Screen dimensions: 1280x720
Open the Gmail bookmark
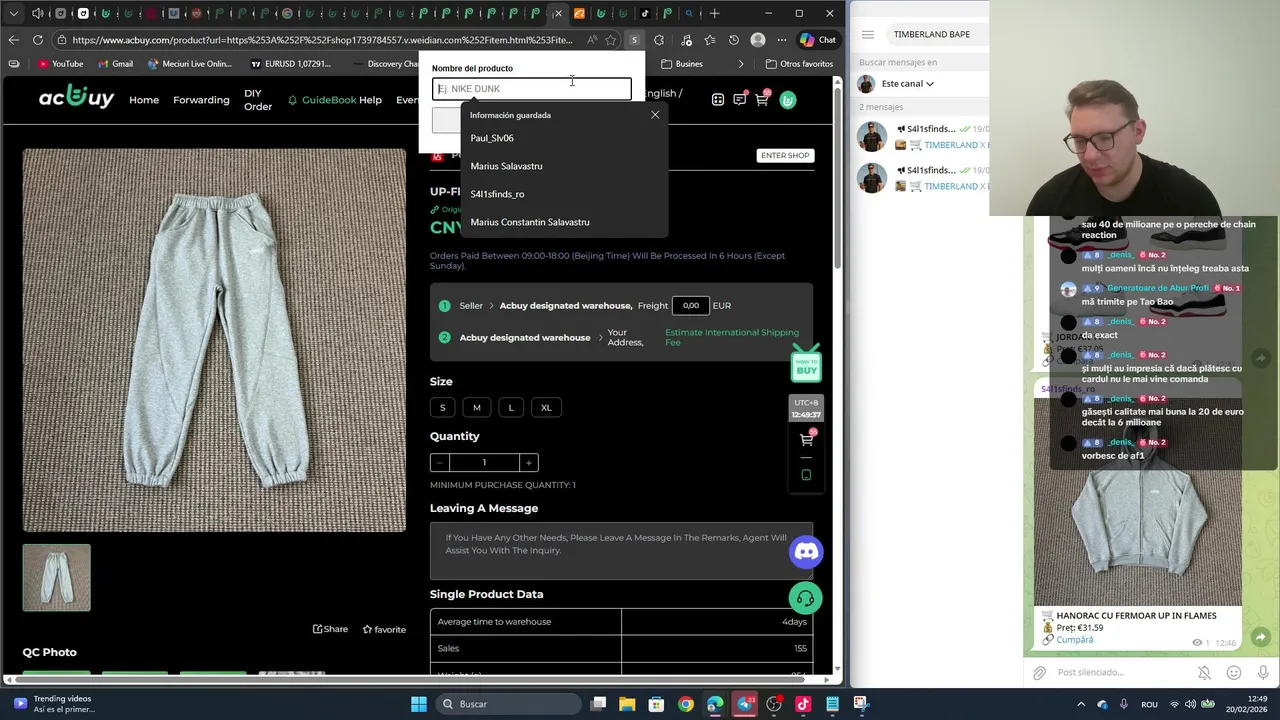[115, 64]
